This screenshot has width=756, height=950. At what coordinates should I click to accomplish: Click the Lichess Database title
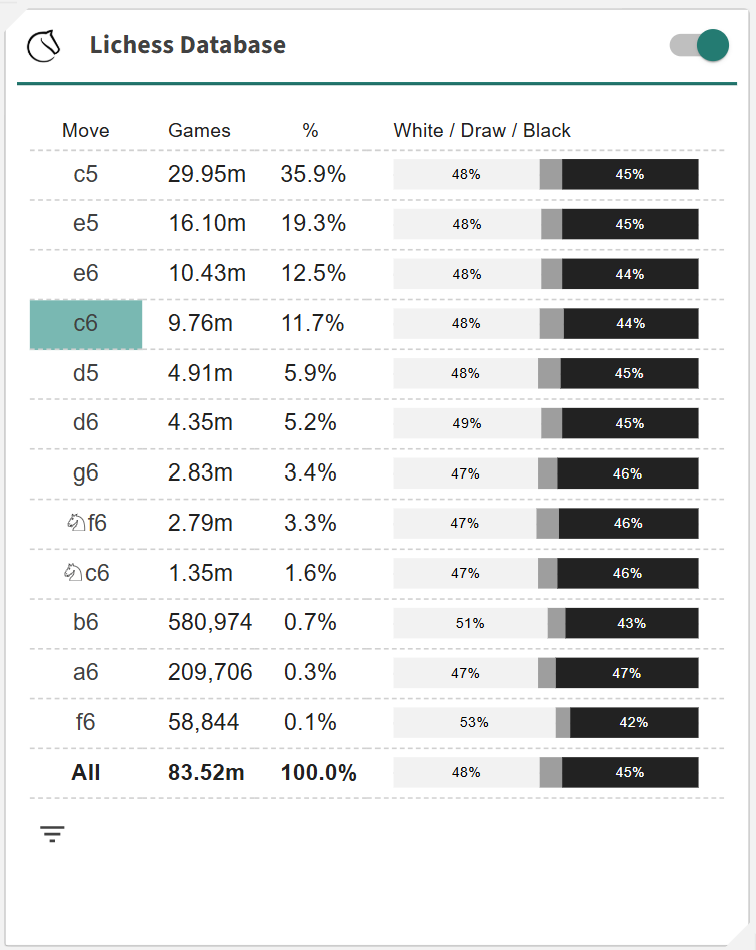[187, 45]
